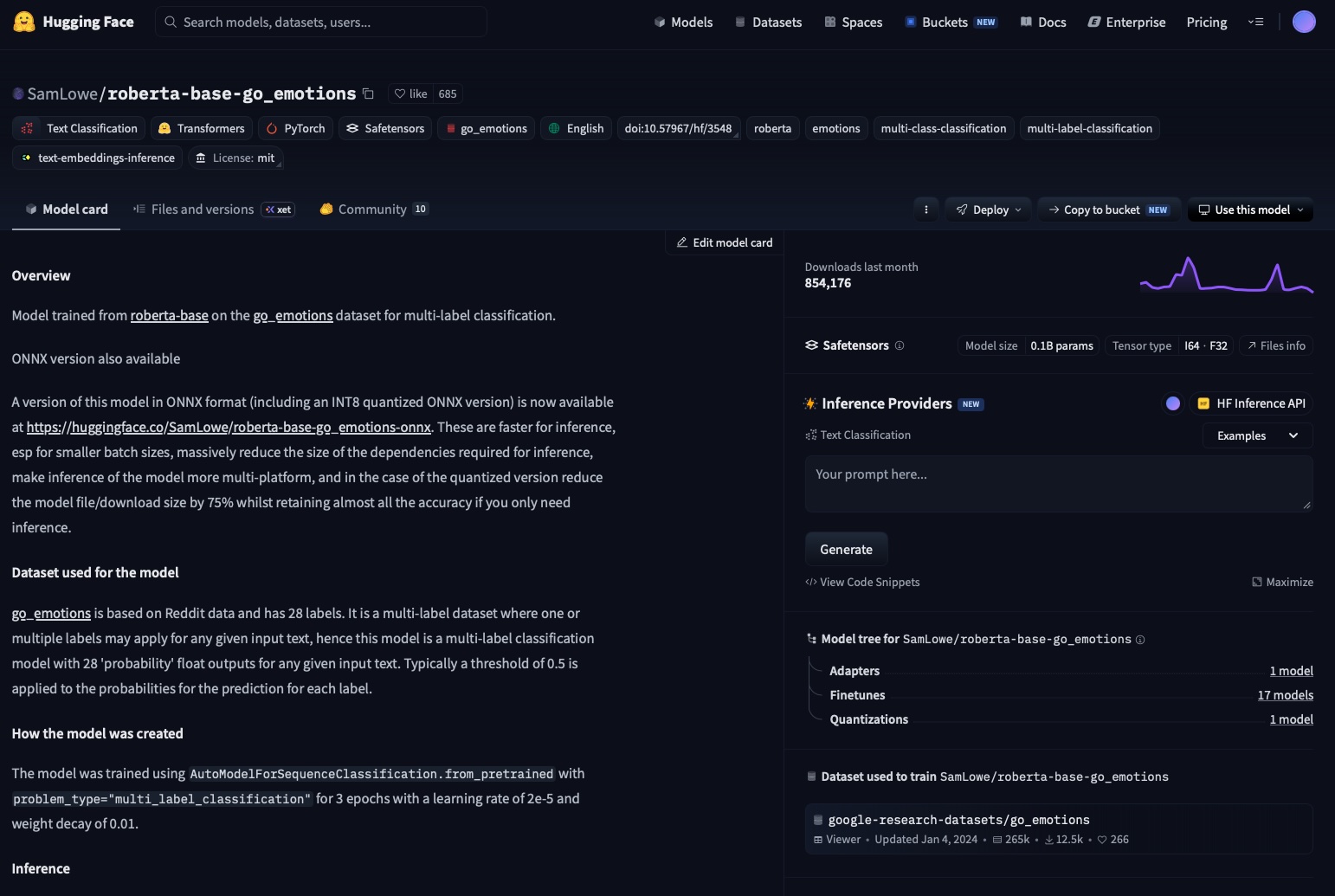Copy model name using the clipboard icon
The width and height of the screenshot is (1335, 896).
click(368, 93)
